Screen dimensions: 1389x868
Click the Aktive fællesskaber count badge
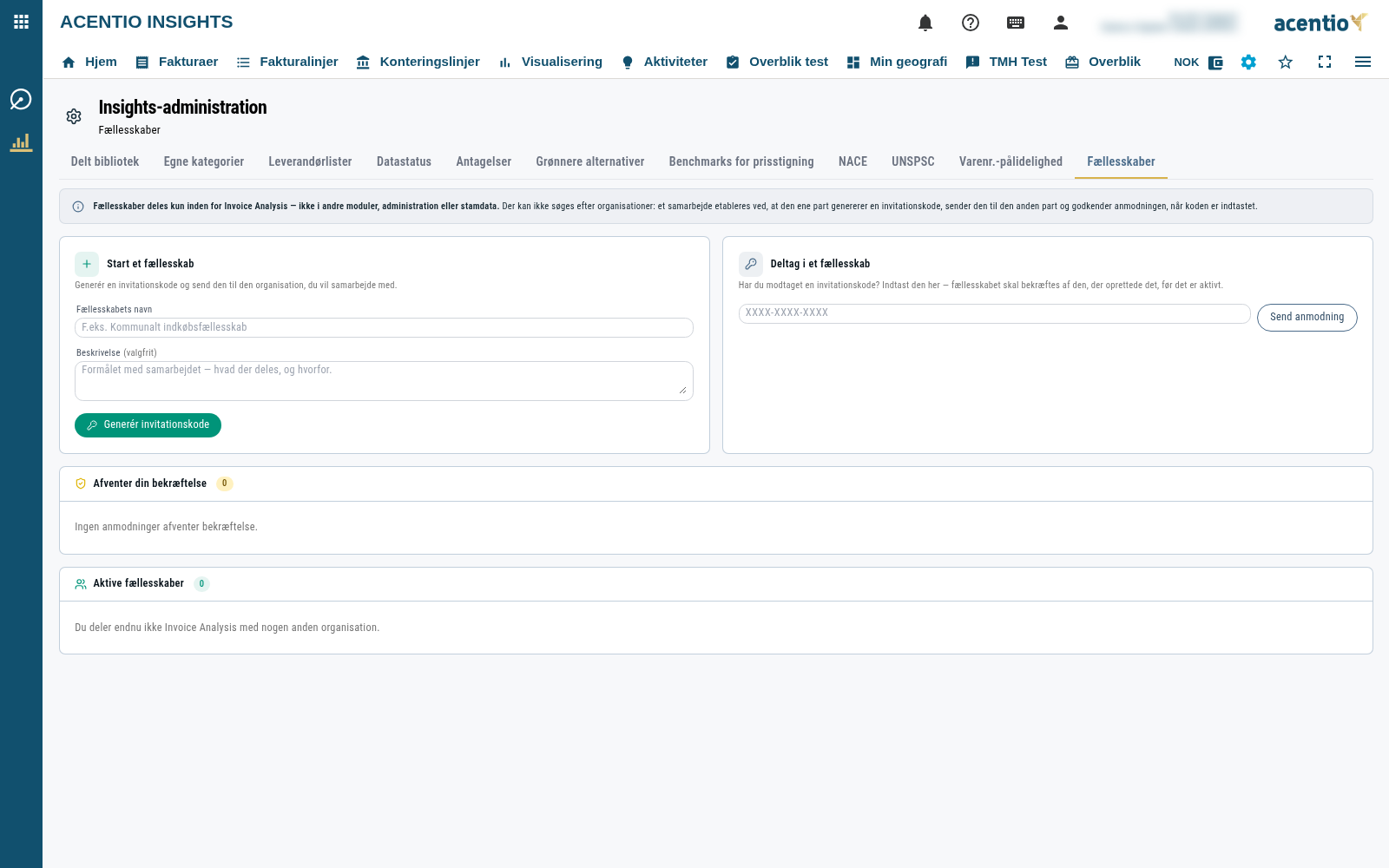pos(201,584)
